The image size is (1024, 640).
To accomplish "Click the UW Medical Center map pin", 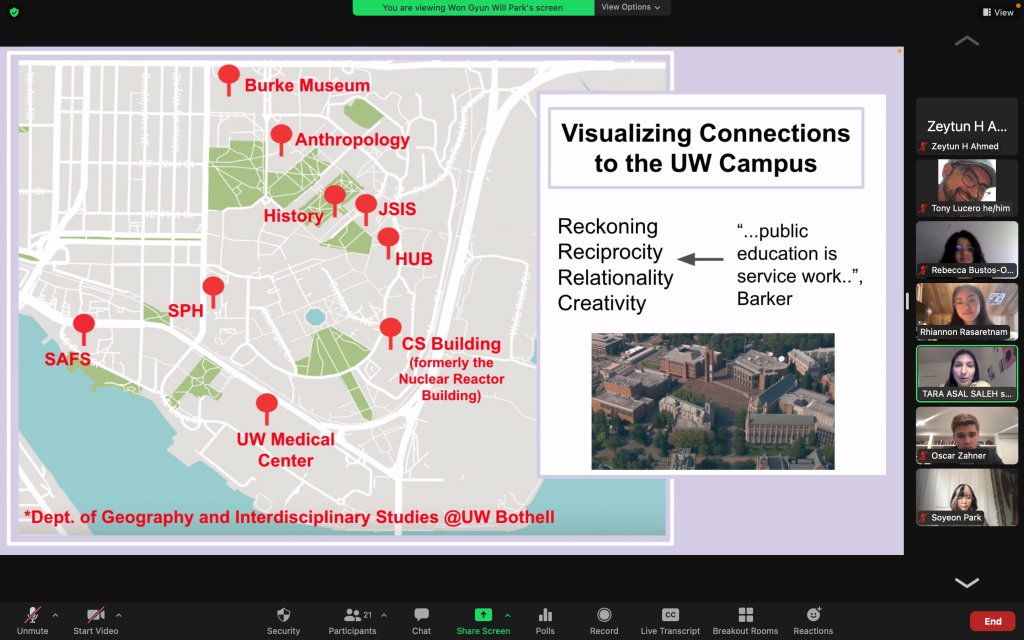I will (266, 408).
